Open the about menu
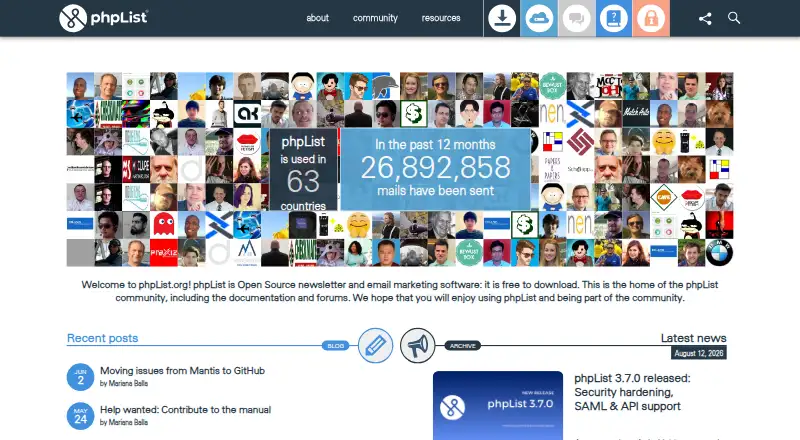The width and height of the screenshot is (800, 440). pos(317,18)
